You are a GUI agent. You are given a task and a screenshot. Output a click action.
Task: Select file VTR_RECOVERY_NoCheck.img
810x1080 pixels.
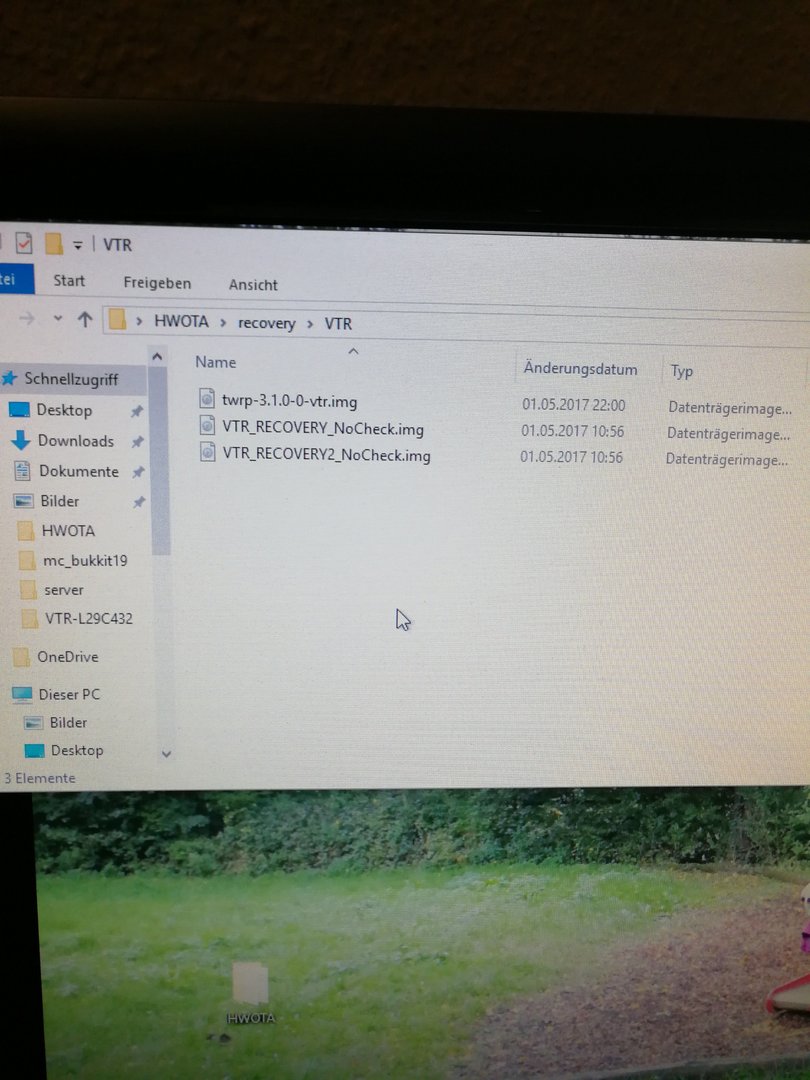pos(322,428)
